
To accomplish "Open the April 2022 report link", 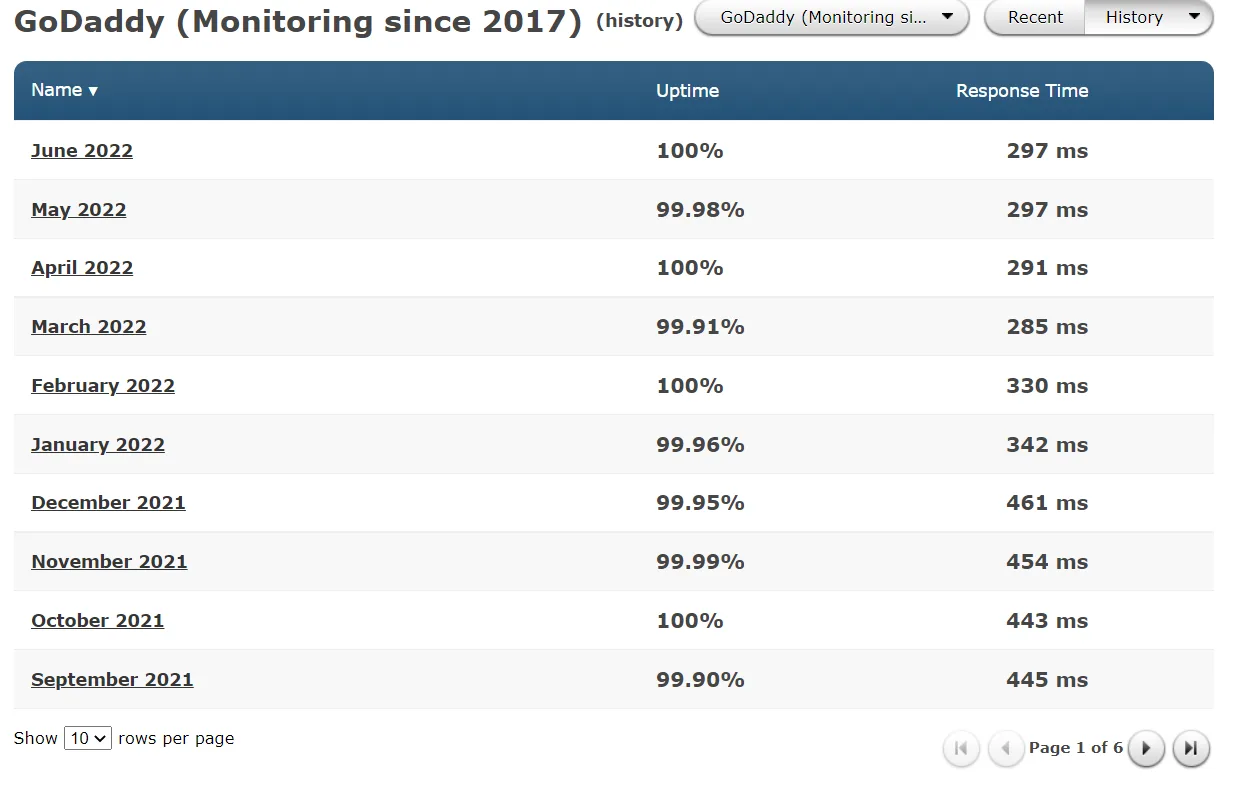I will point(82,268).
